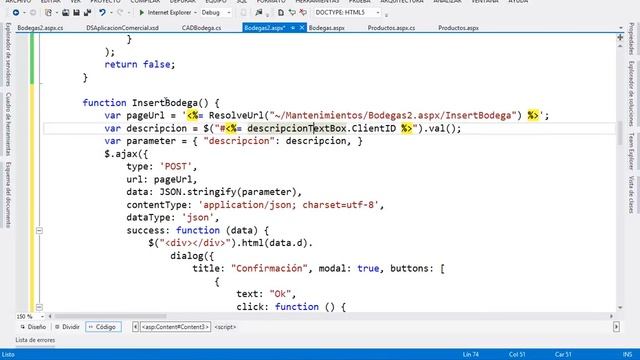
Task: Click the red arrow icon near DOCTYPE
Action: point(303,13)
